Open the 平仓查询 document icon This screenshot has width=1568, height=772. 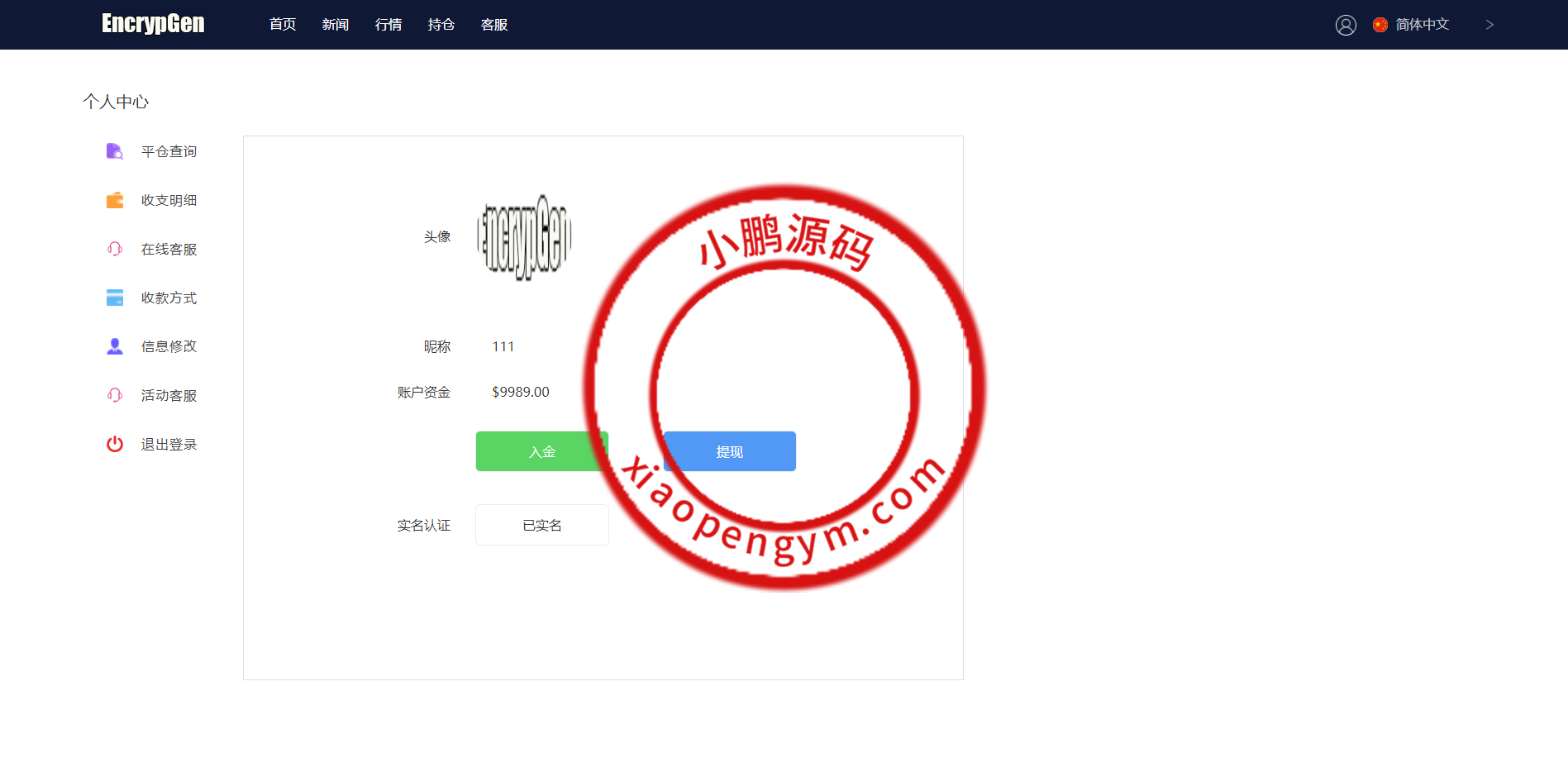114,151
